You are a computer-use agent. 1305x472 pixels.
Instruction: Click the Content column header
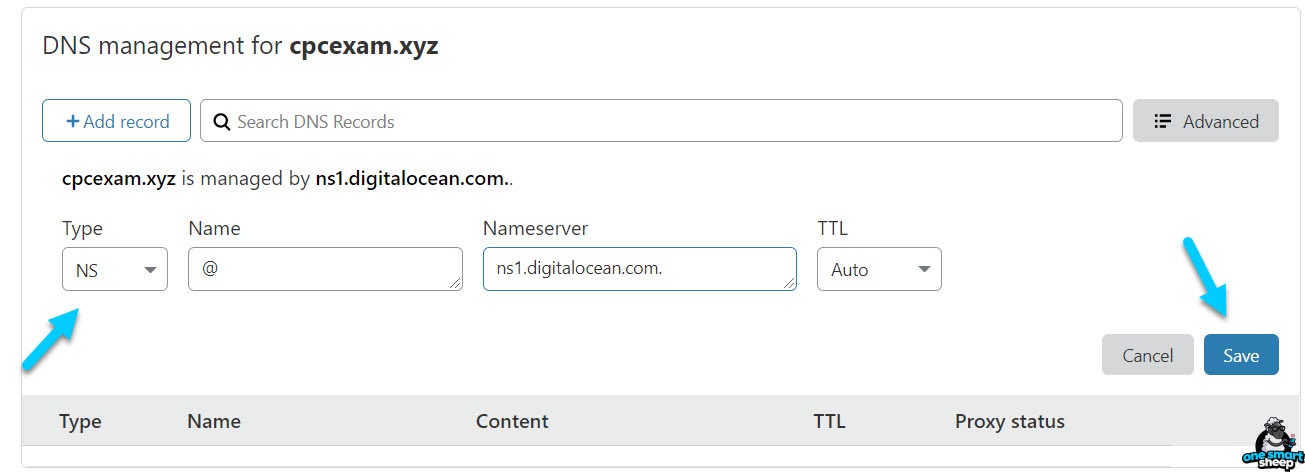tap(512, 421)
